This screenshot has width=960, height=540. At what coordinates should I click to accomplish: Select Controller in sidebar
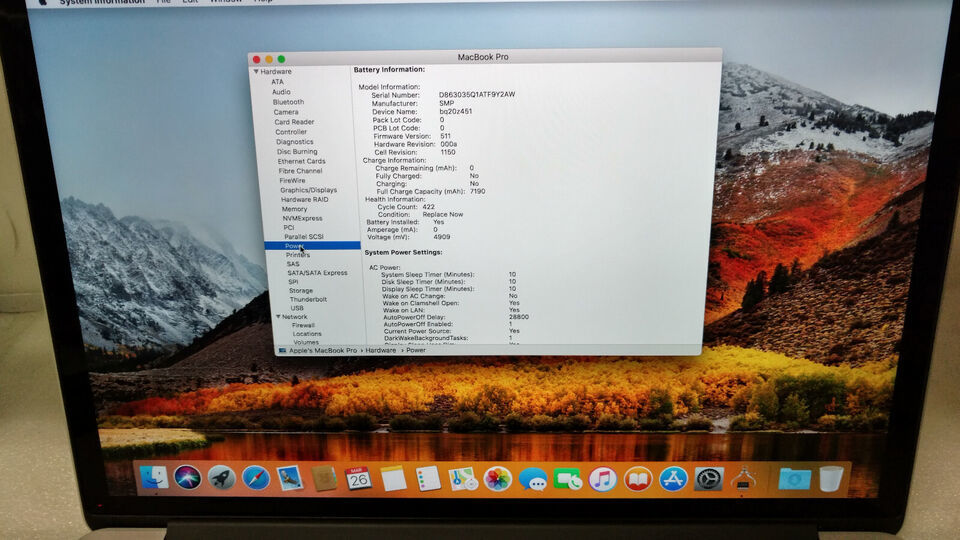tap(291, 132)
